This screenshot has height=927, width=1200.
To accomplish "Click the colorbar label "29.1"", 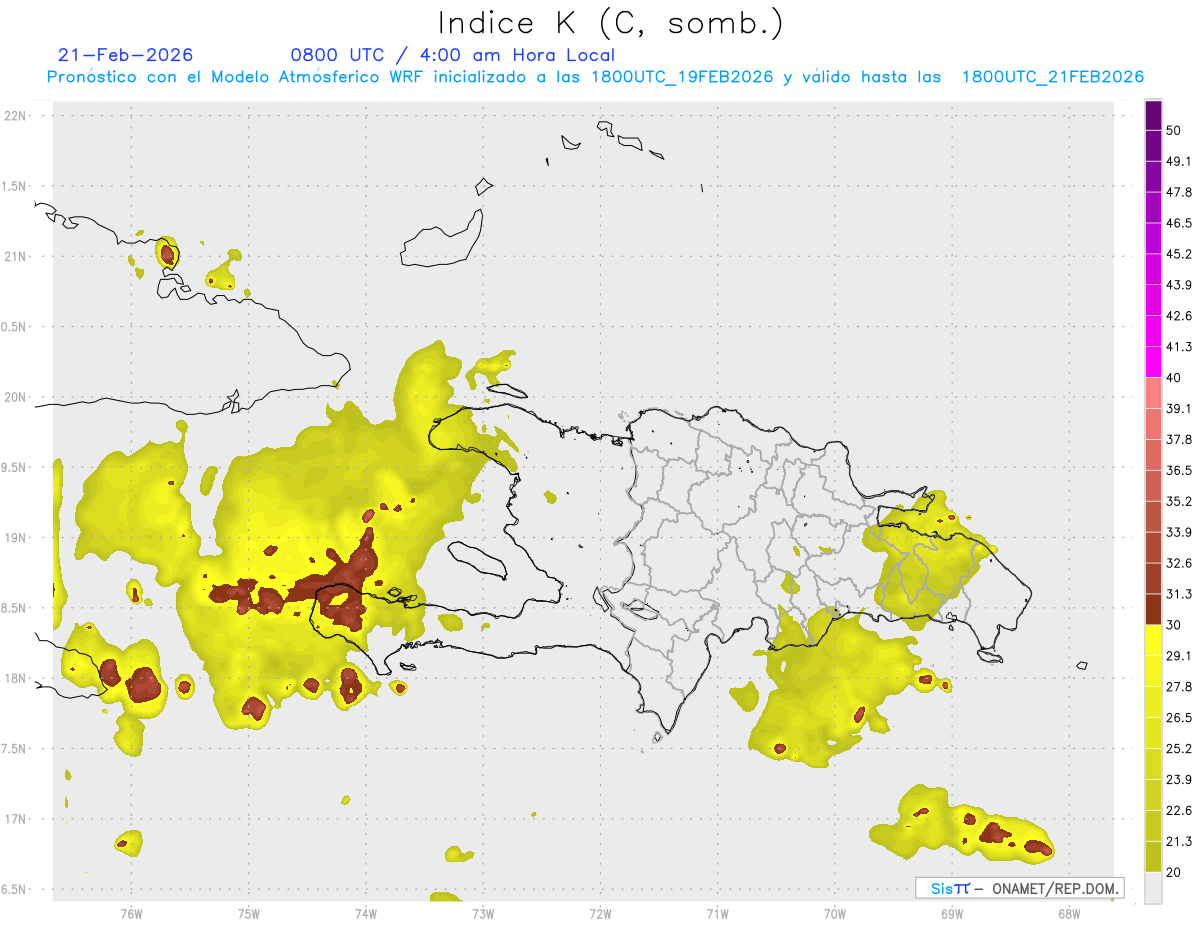I will coord(1179,656).
